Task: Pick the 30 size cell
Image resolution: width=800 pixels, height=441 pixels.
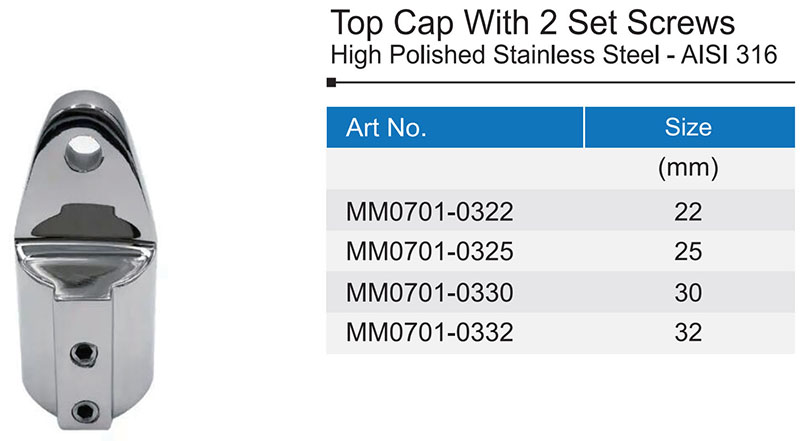Action: tap(688, 293)
